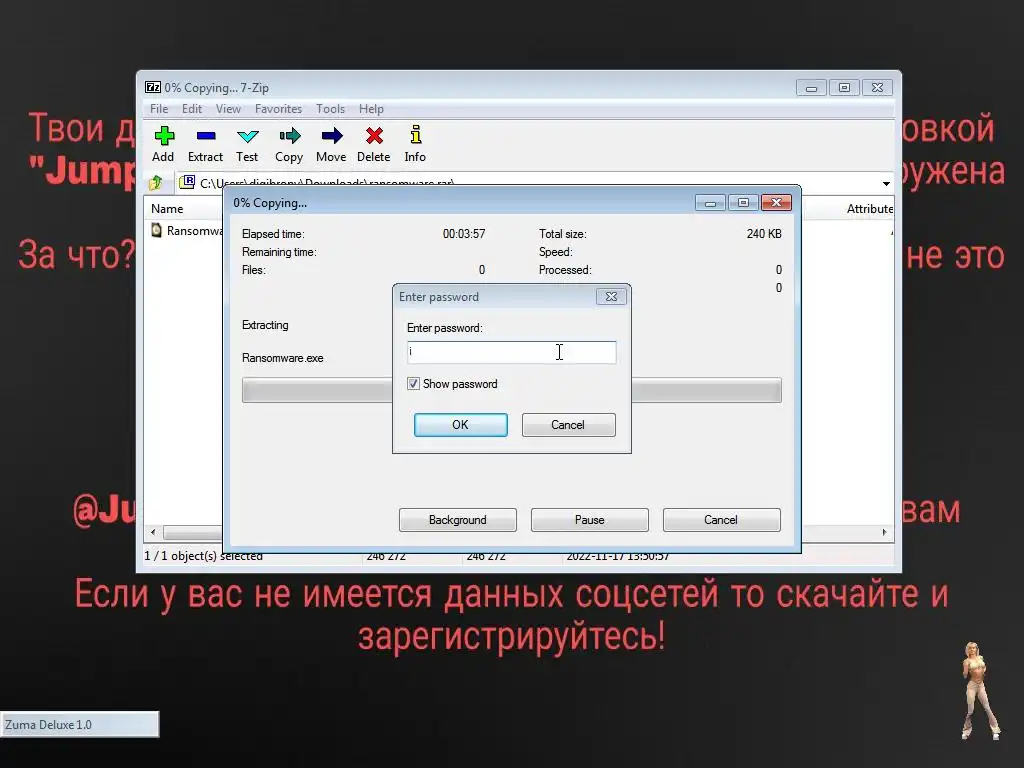Click Cancel in Enter password dialog
Screen dimensions: 1024x768
pyautogui.click(x=568, y=424)
